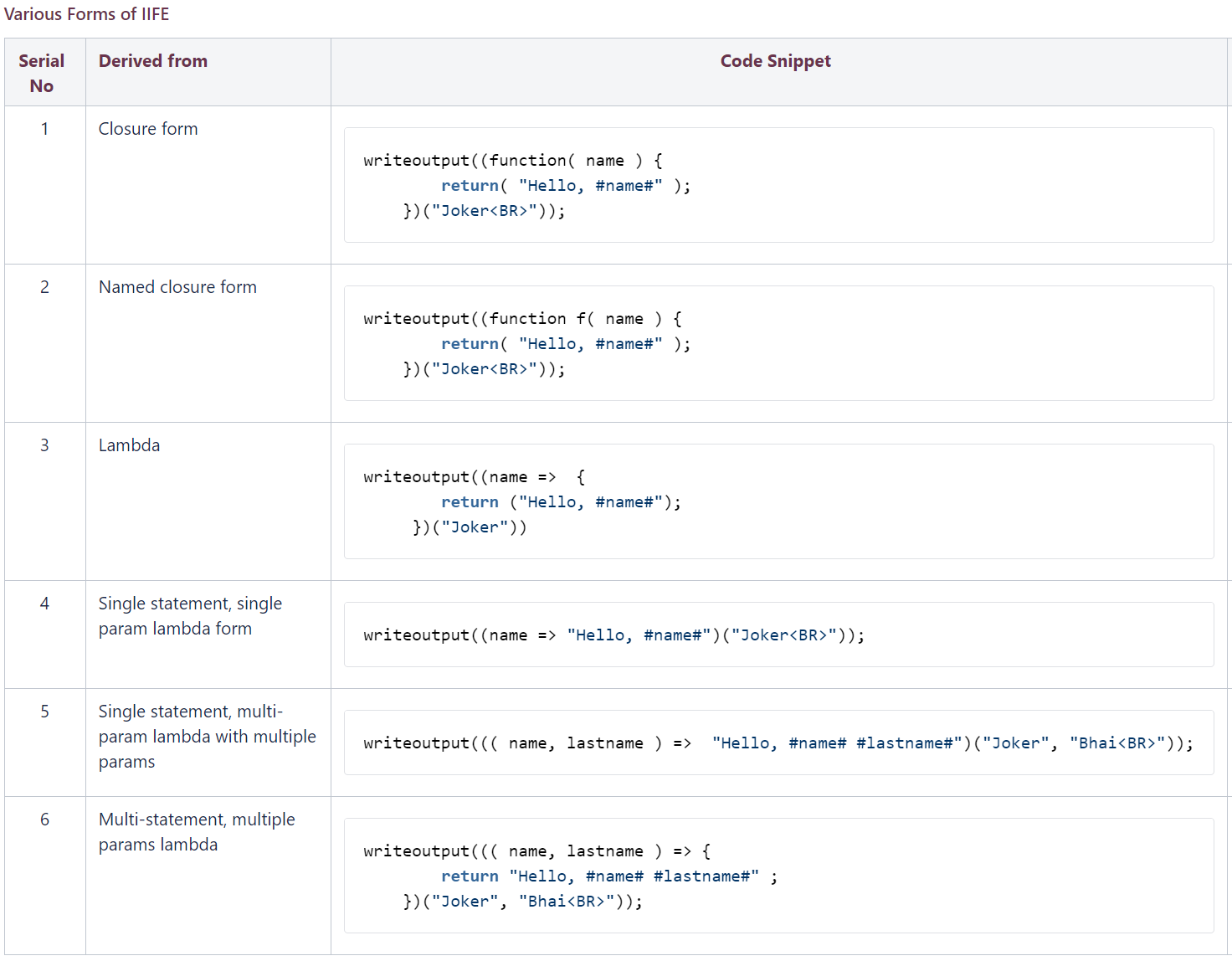Viewport: 1232px width, 961px height.
Task: Click inside the Closure form code block
Action: click(778, 185)
